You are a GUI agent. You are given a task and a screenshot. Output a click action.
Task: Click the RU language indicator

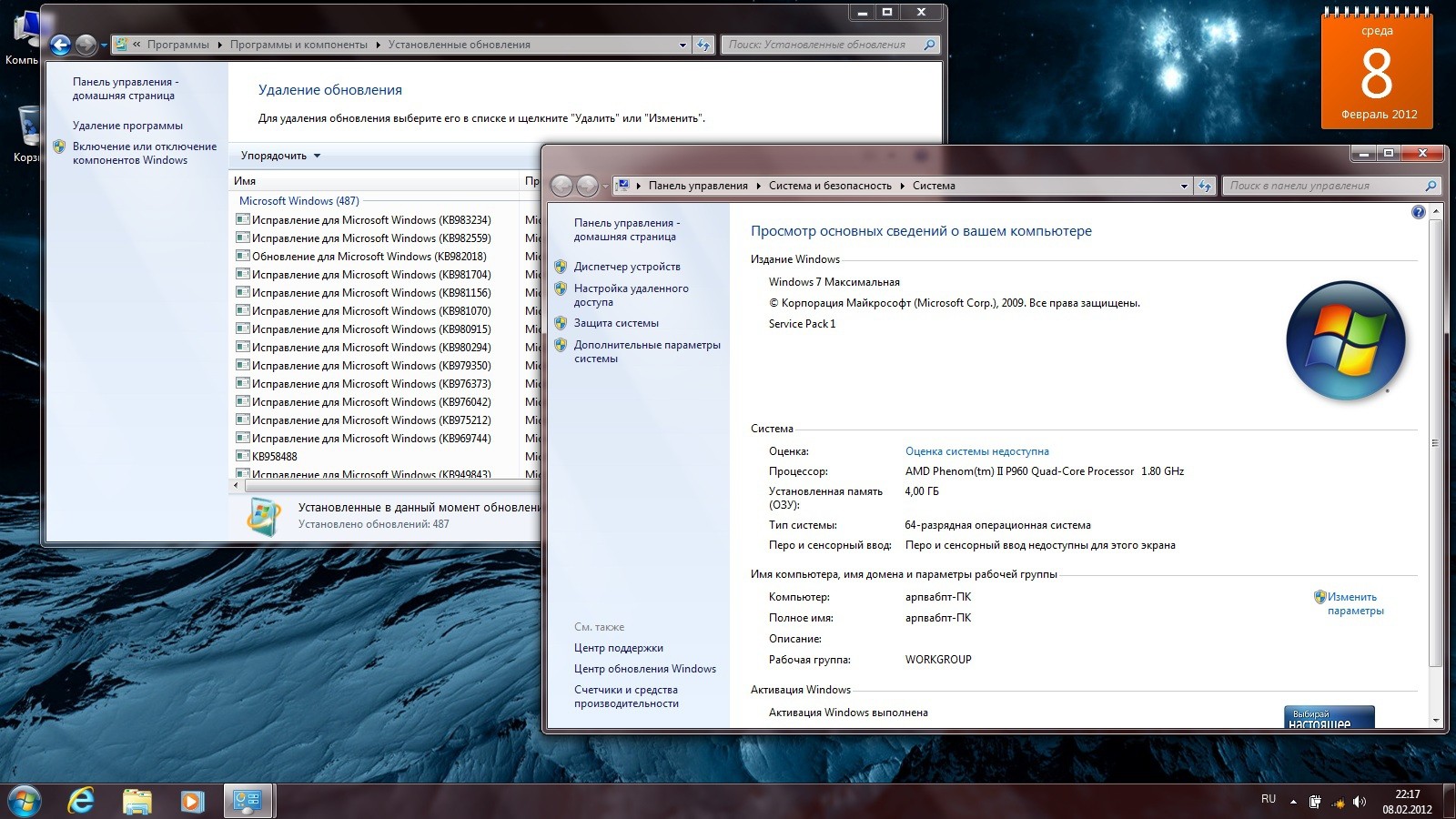[x=1269, y=799]
